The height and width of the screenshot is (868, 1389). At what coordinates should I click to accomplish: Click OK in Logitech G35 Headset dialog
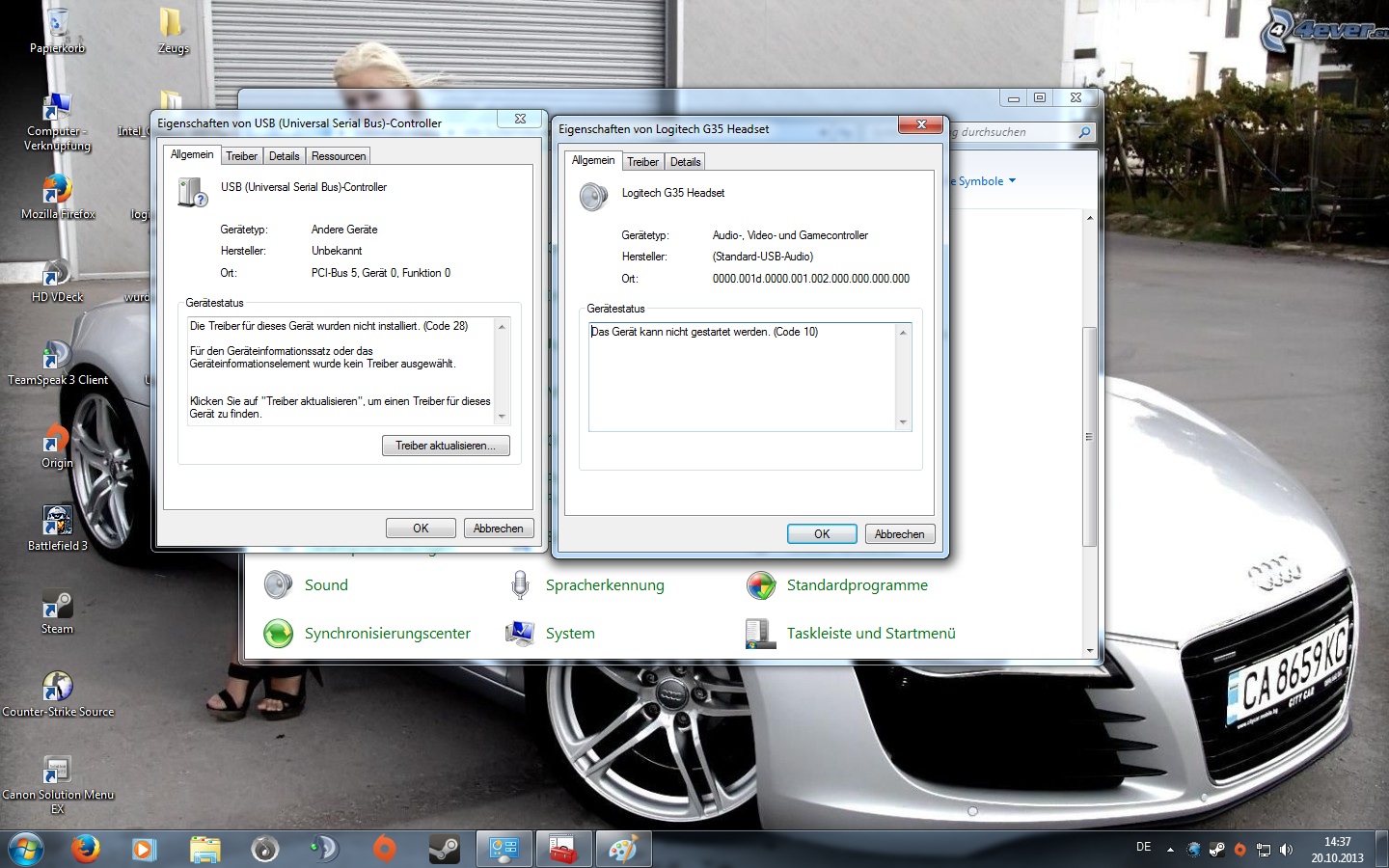tap(822, 534)
